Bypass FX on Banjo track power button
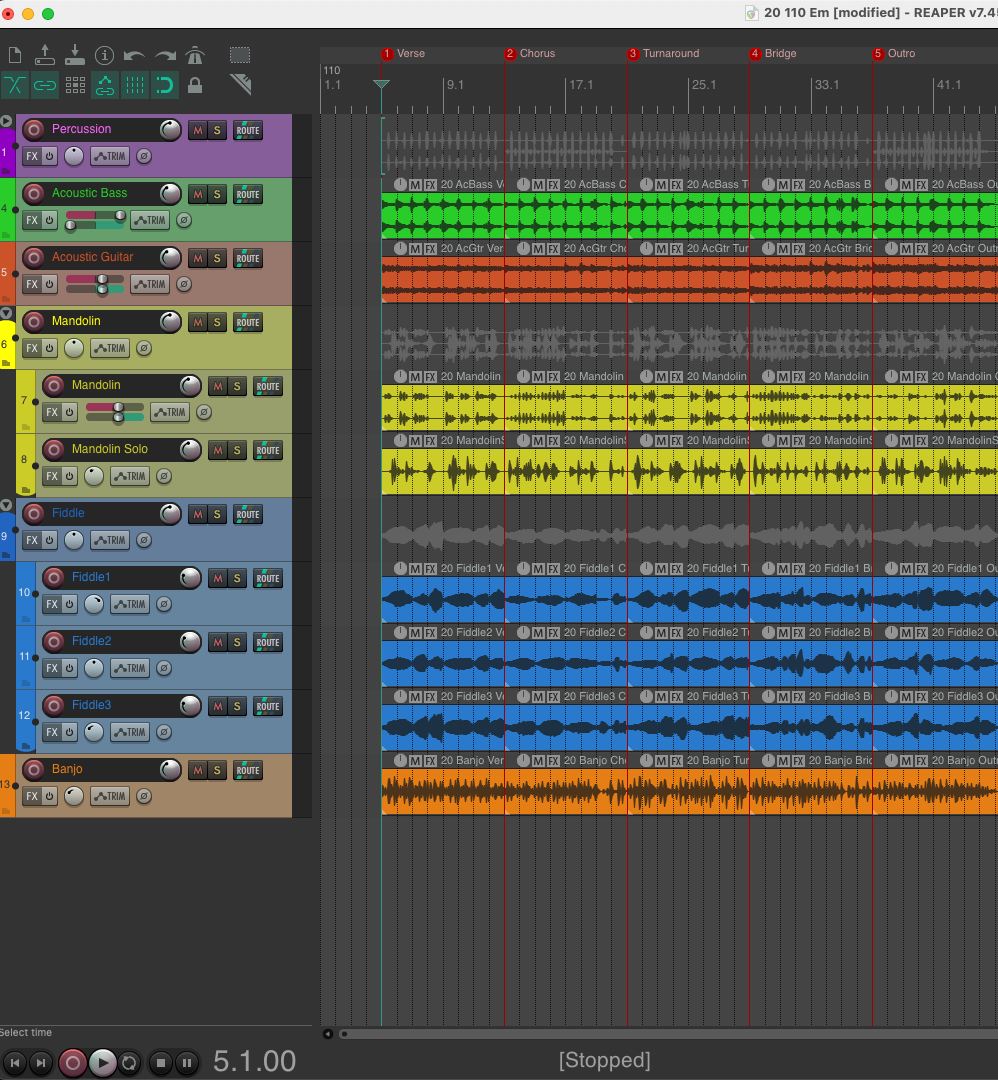This screenshot has width=998, height=1080. tap(50, 796)
